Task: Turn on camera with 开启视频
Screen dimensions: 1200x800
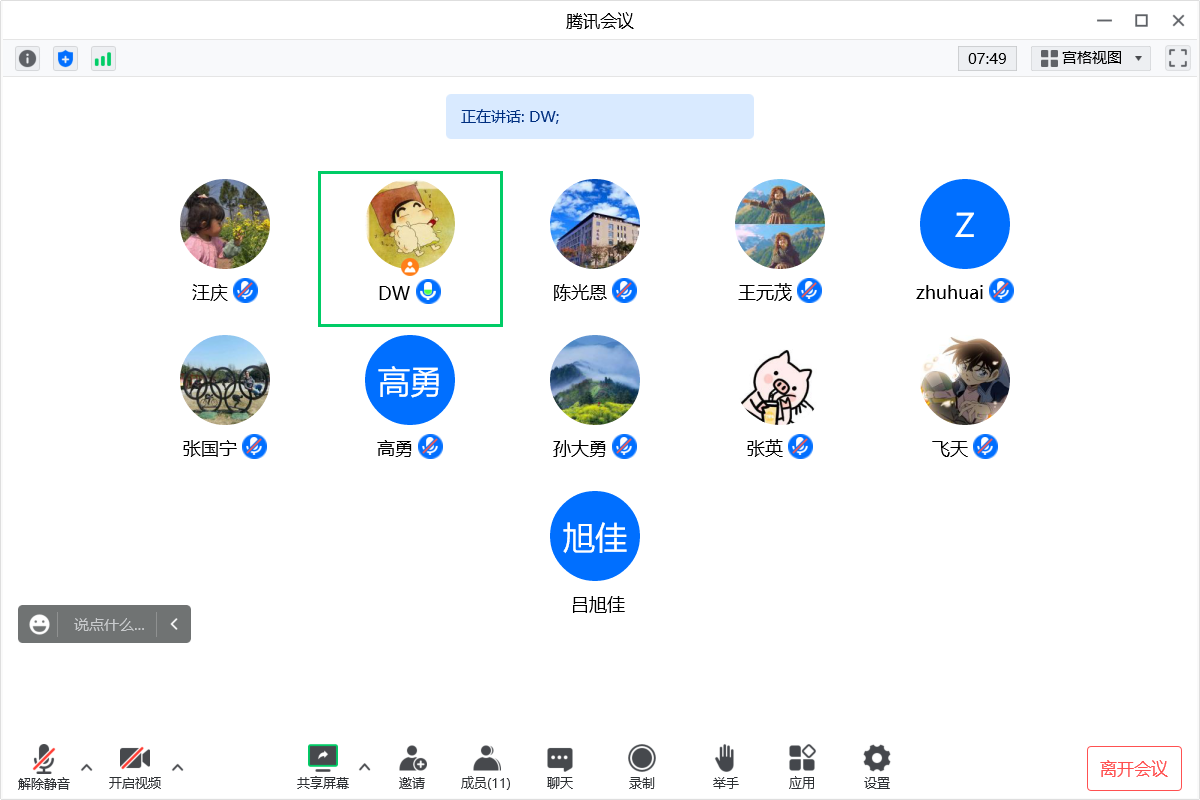Action: 135,767
